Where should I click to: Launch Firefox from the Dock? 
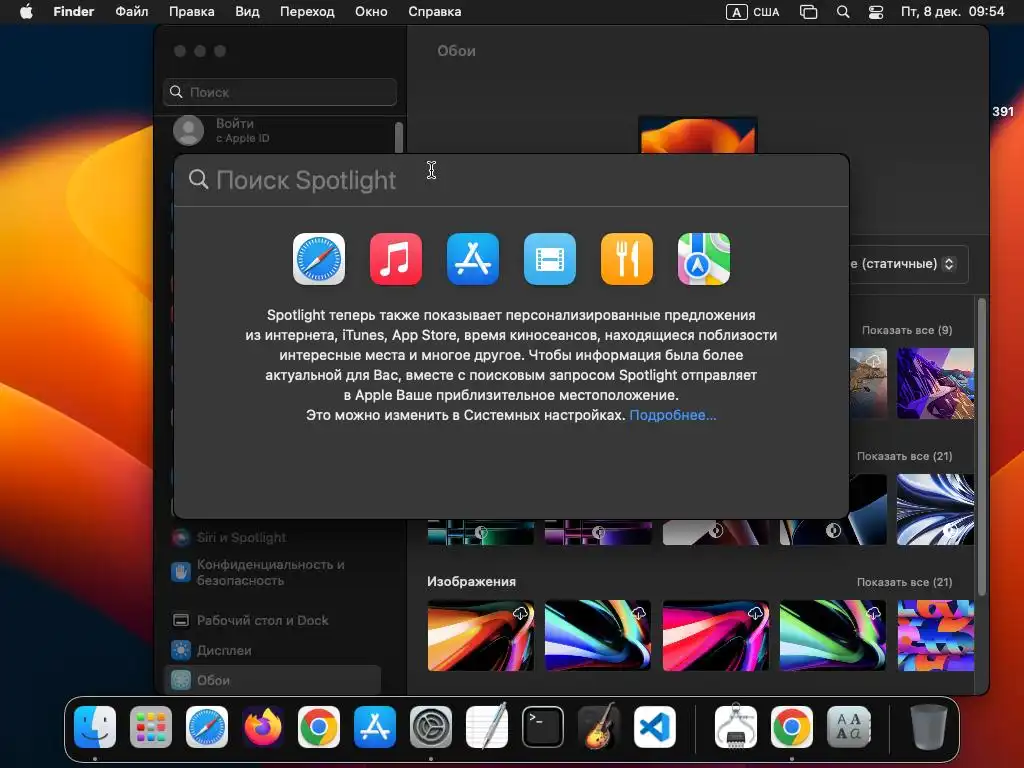pos(263,727)
